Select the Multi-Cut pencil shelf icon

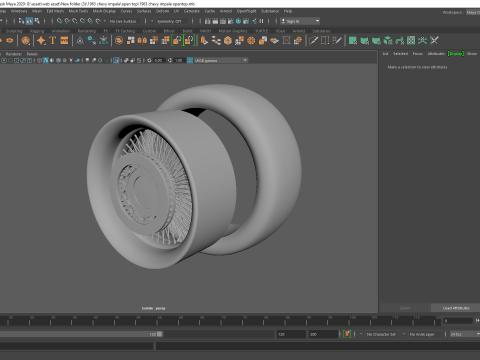tap(313, 41)
